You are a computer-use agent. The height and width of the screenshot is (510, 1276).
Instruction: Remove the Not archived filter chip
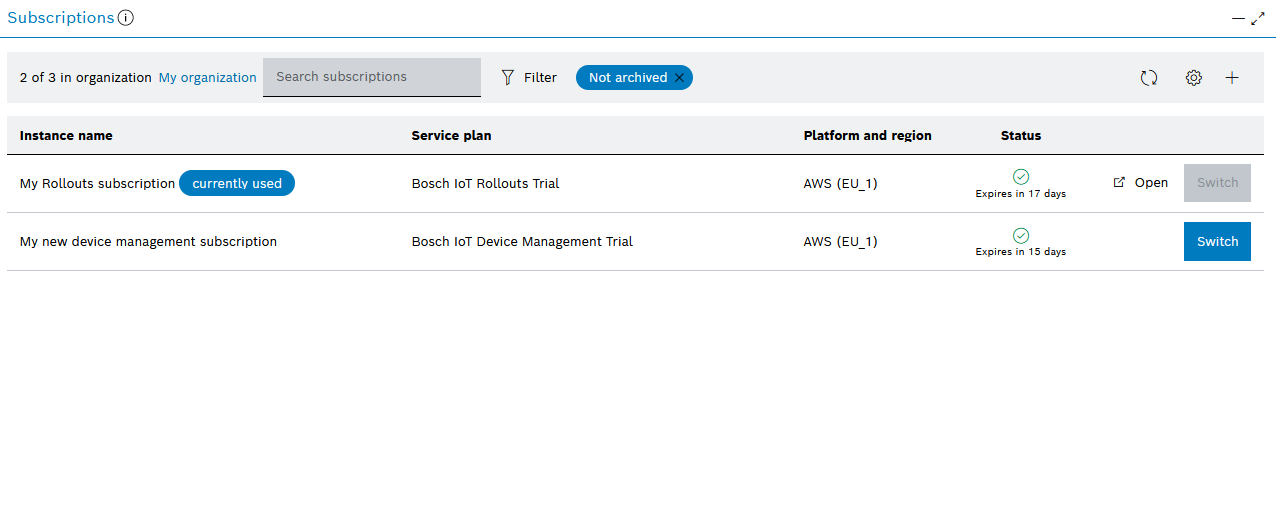(679, 77)
